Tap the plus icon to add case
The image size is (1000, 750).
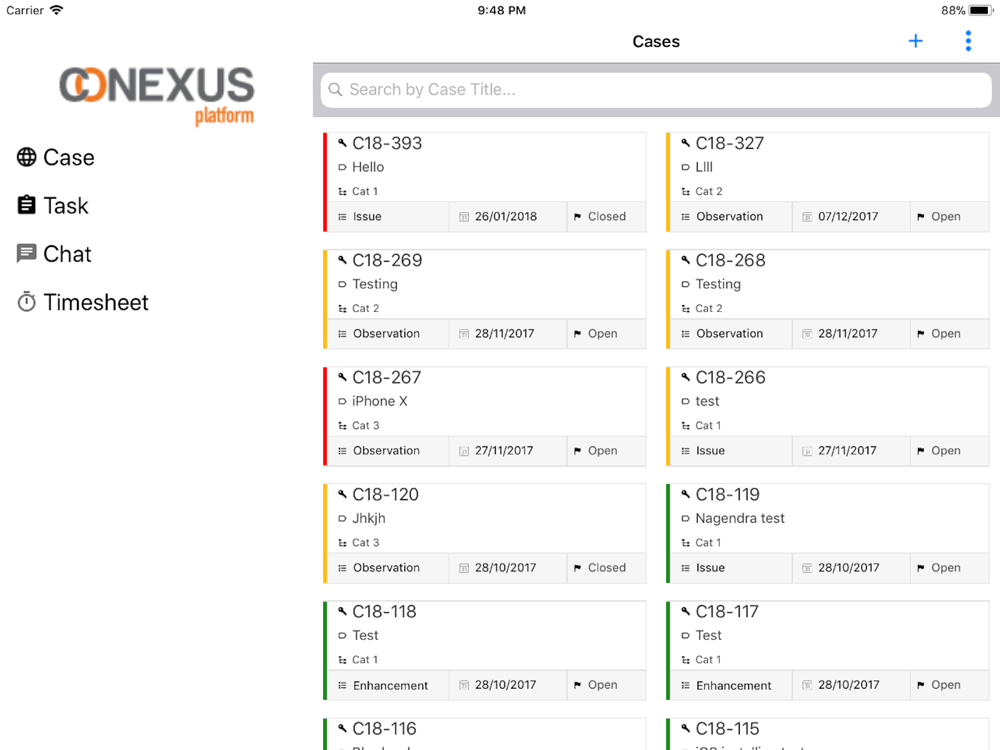click(915, 41)
